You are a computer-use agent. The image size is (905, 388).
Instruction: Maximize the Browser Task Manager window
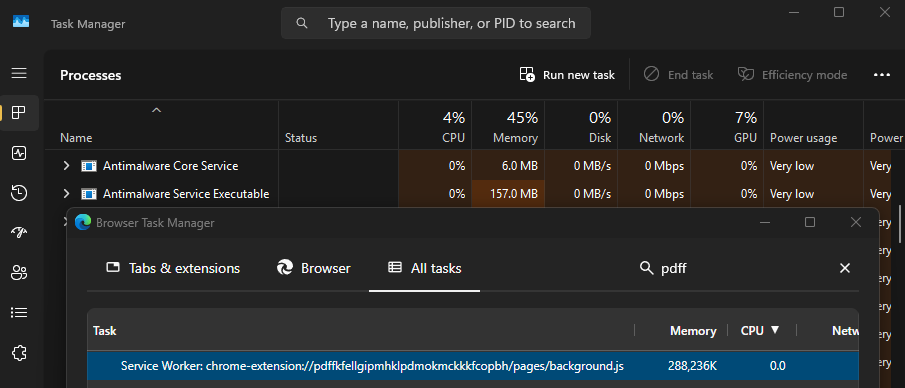point(810,222)
